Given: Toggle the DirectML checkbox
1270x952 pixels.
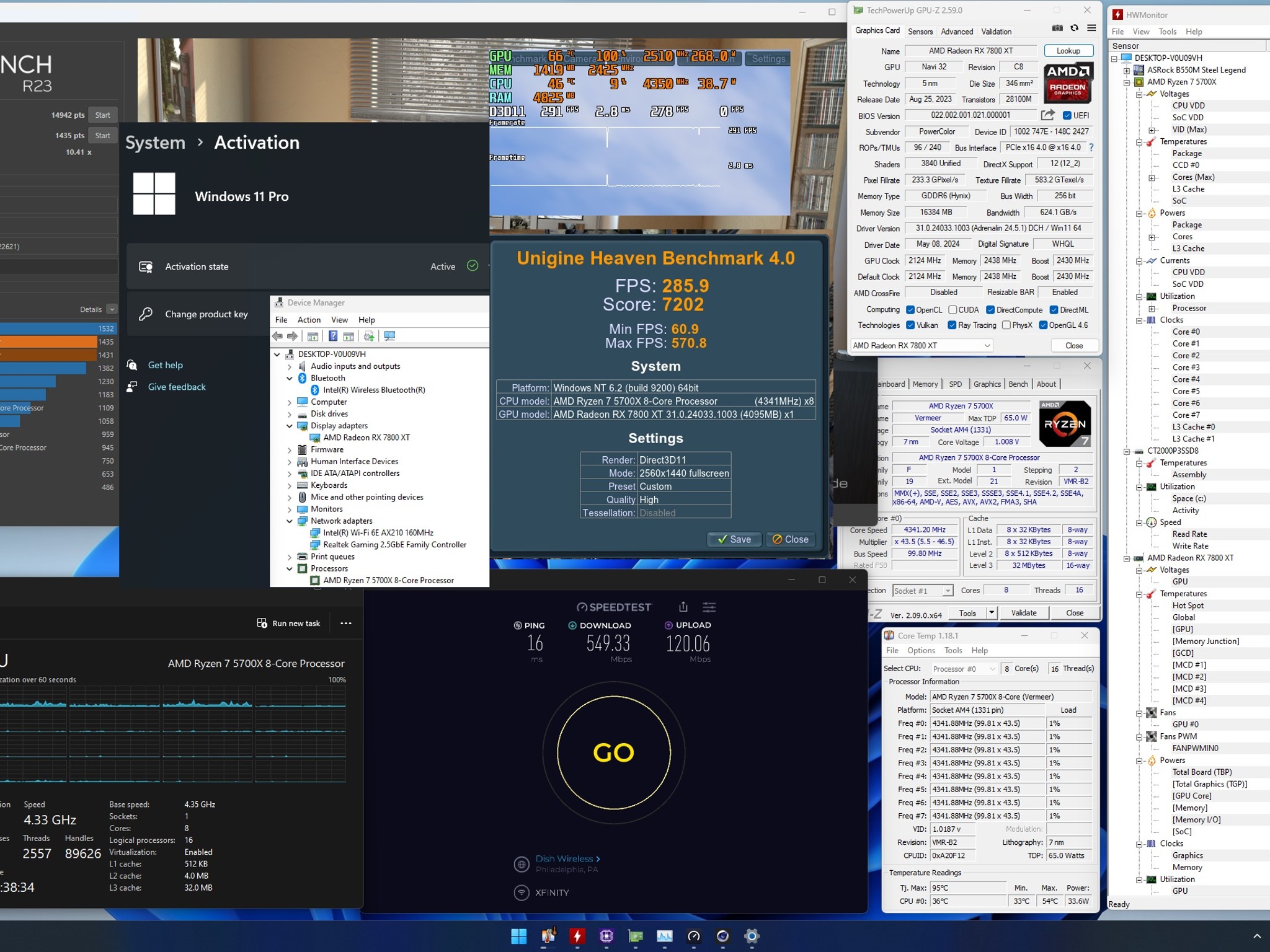Looking at the screenshot, I should [x=1054, y=310].
